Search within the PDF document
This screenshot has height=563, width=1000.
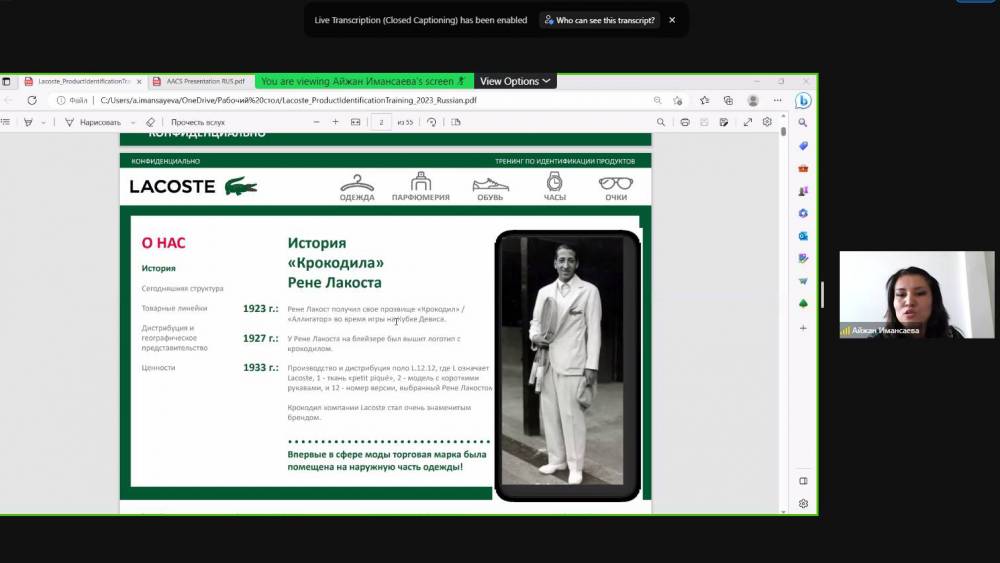661,122
